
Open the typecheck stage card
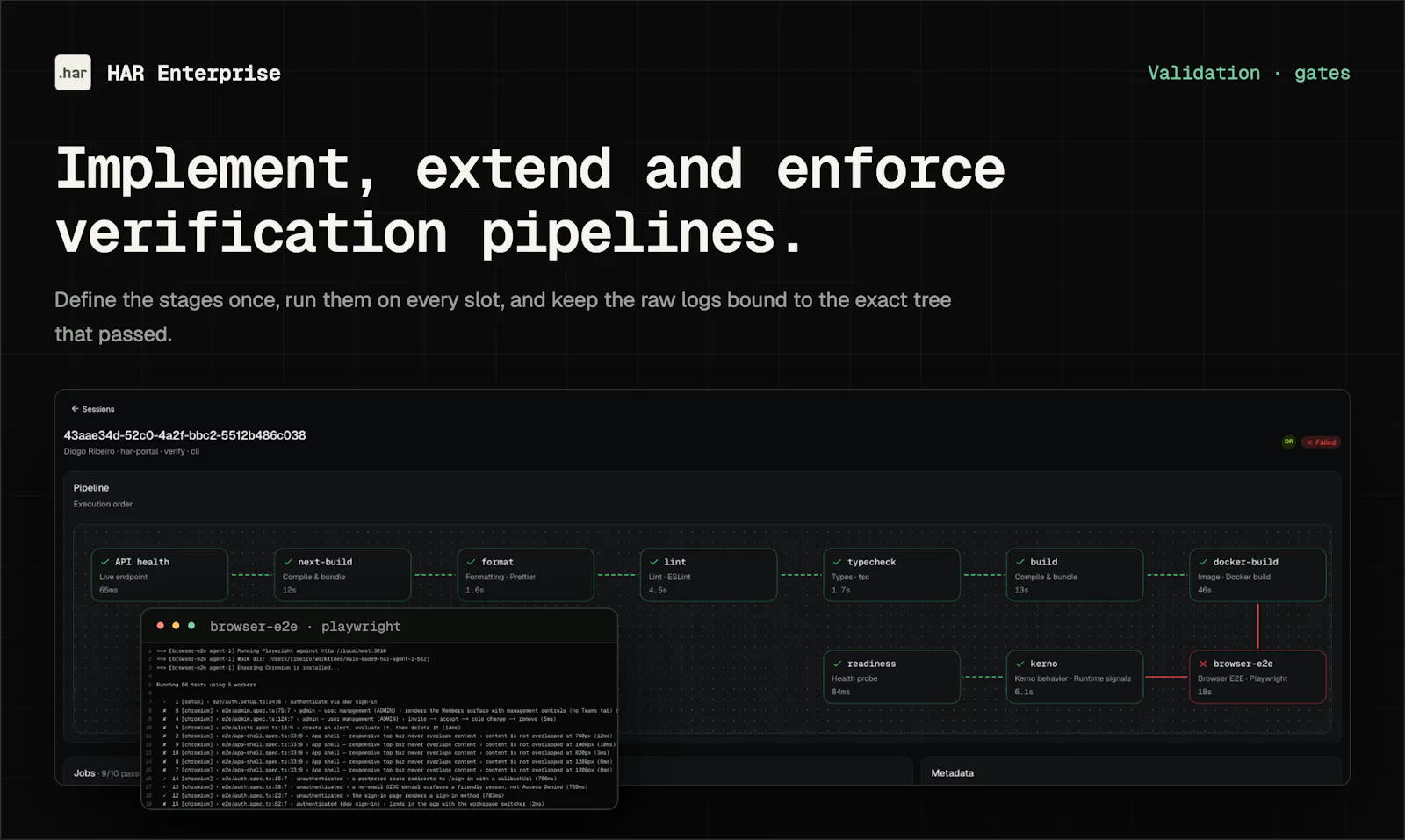892,575
